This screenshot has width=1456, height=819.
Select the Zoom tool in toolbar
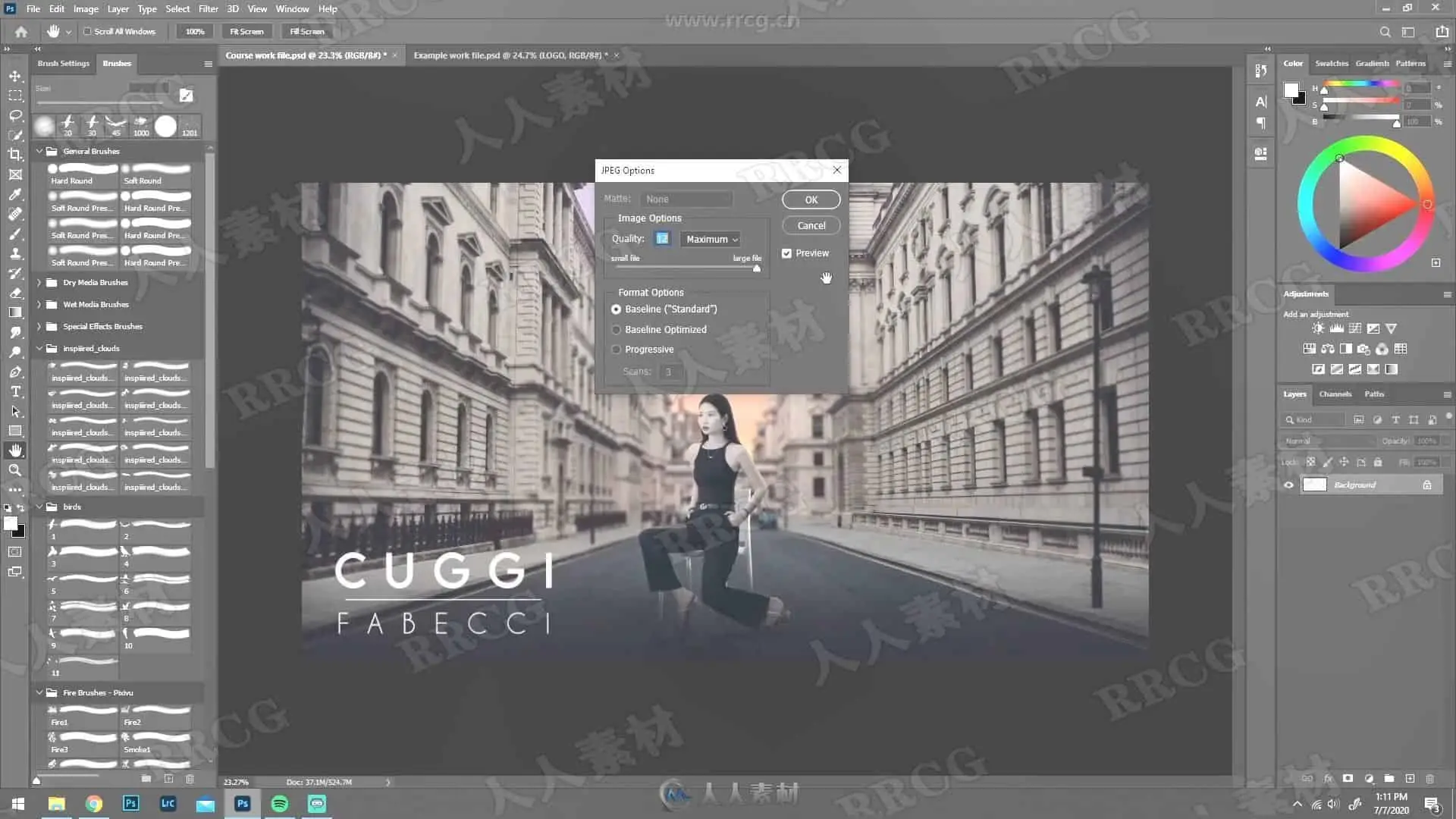coord(15,470)
